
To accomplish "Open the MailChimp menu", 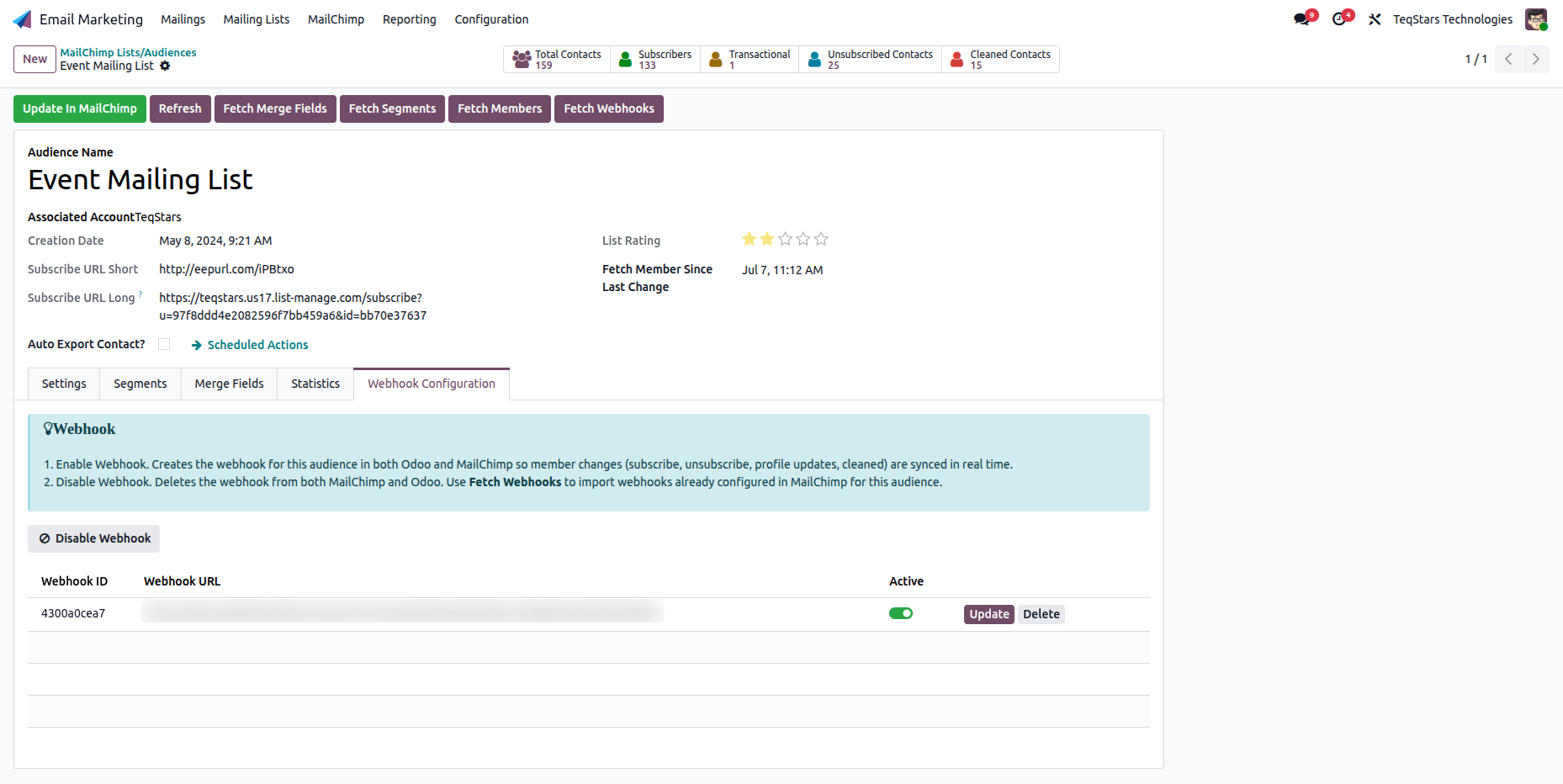I will click(x=336, y=19).
